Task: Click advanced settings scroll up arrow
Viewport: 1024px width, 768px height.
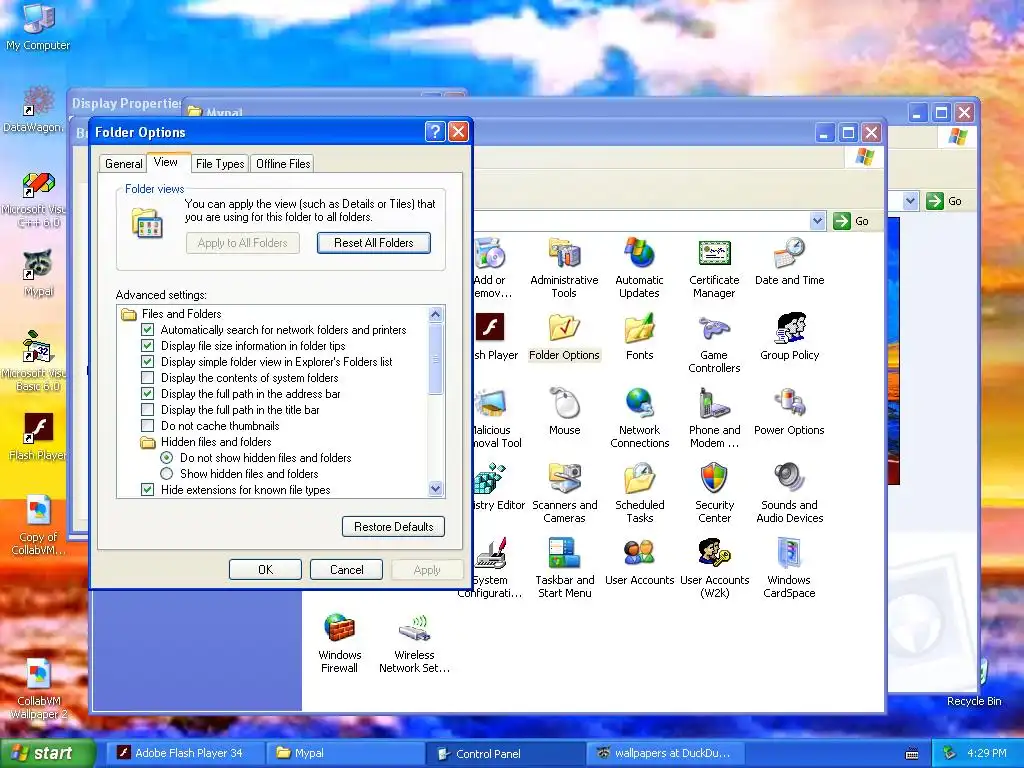Action: [x=436, y=314]
